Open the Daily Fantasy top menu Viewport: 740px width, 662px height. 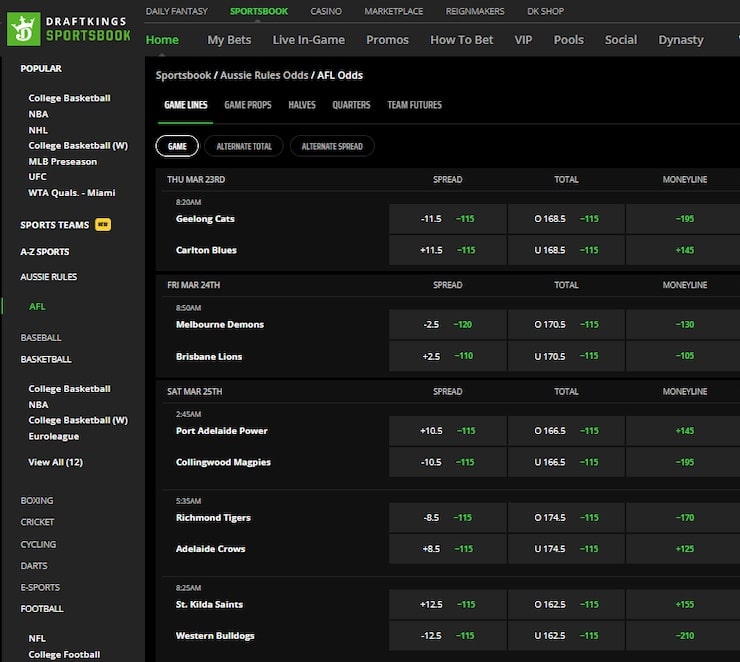177,11
